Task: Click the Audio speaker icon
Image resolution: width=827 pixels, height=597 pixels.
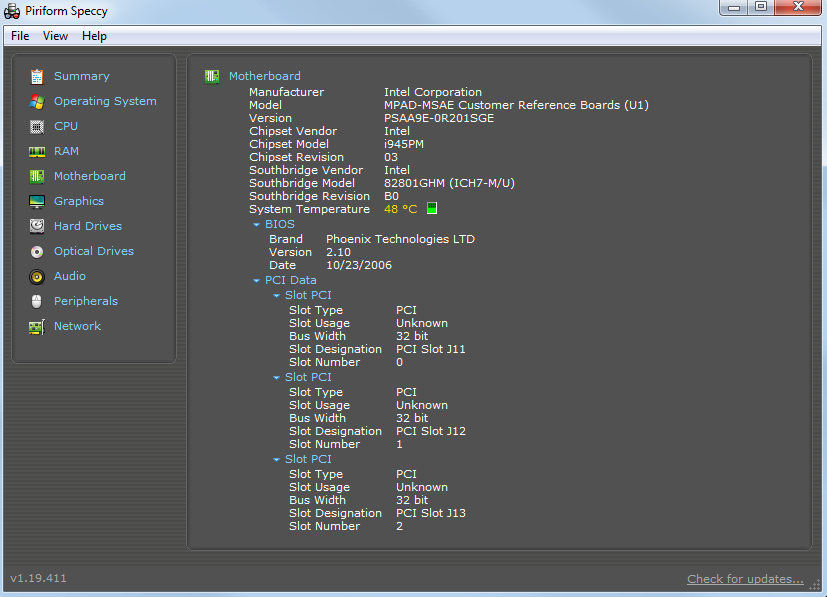Action: pos(37,276)
